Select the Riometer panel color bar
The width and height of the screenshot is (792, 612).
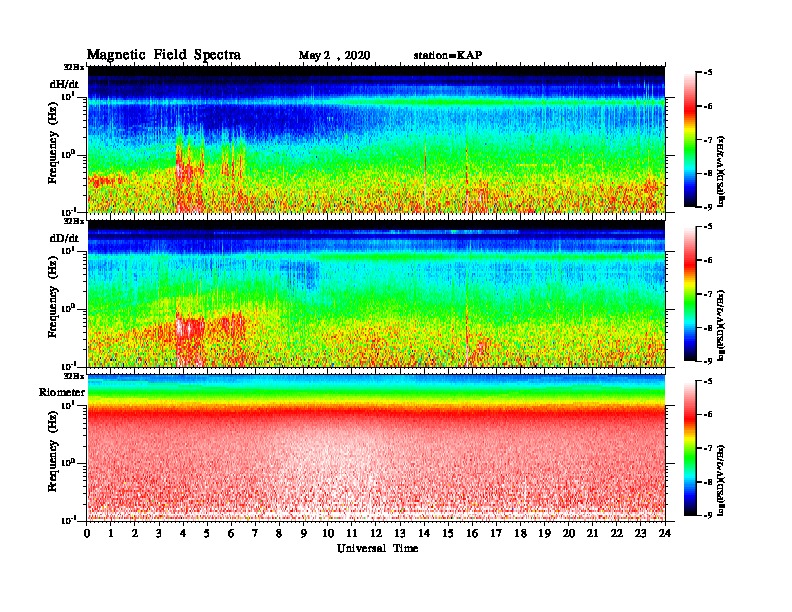[690, 448]
